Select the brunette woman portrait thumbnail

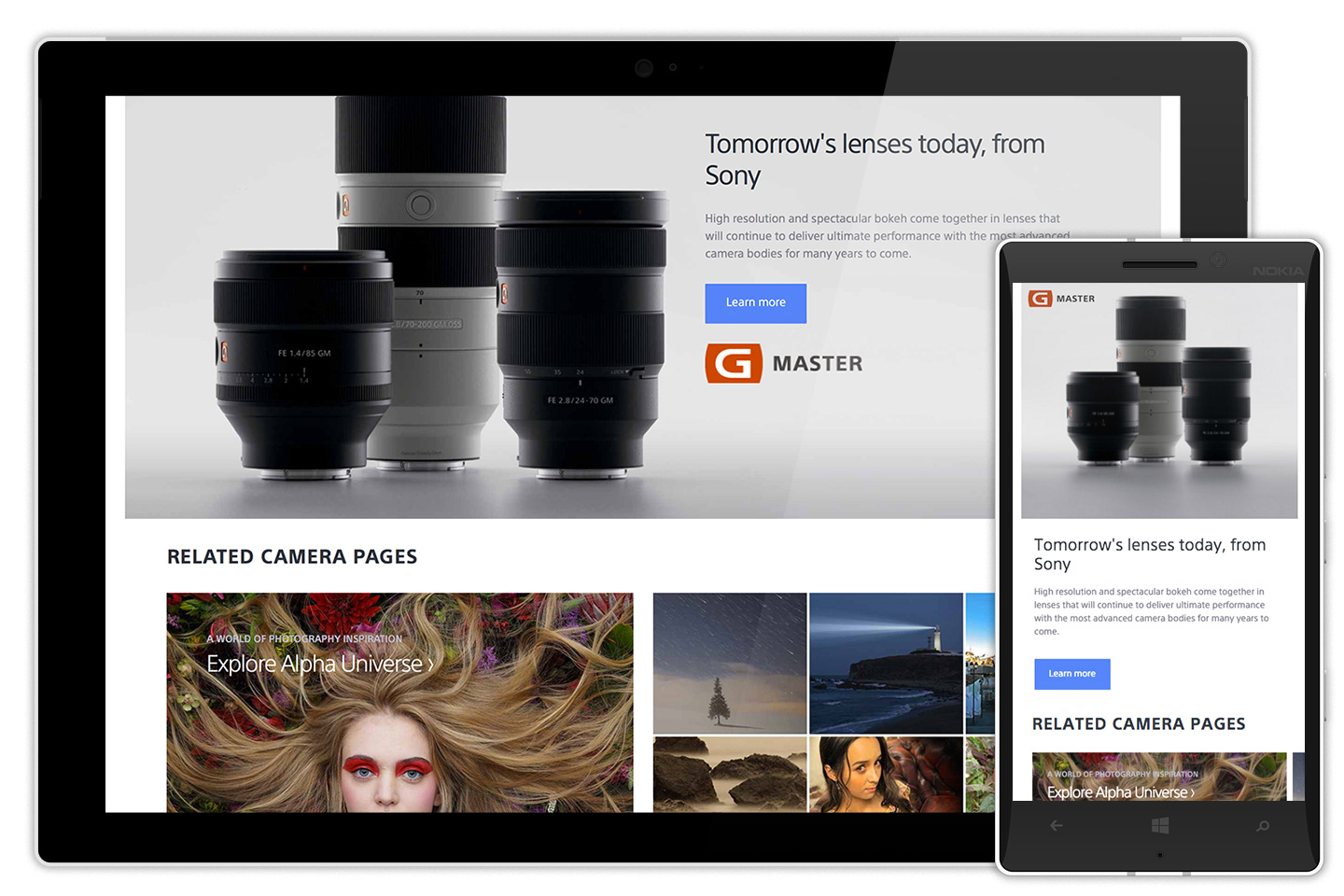885,774
